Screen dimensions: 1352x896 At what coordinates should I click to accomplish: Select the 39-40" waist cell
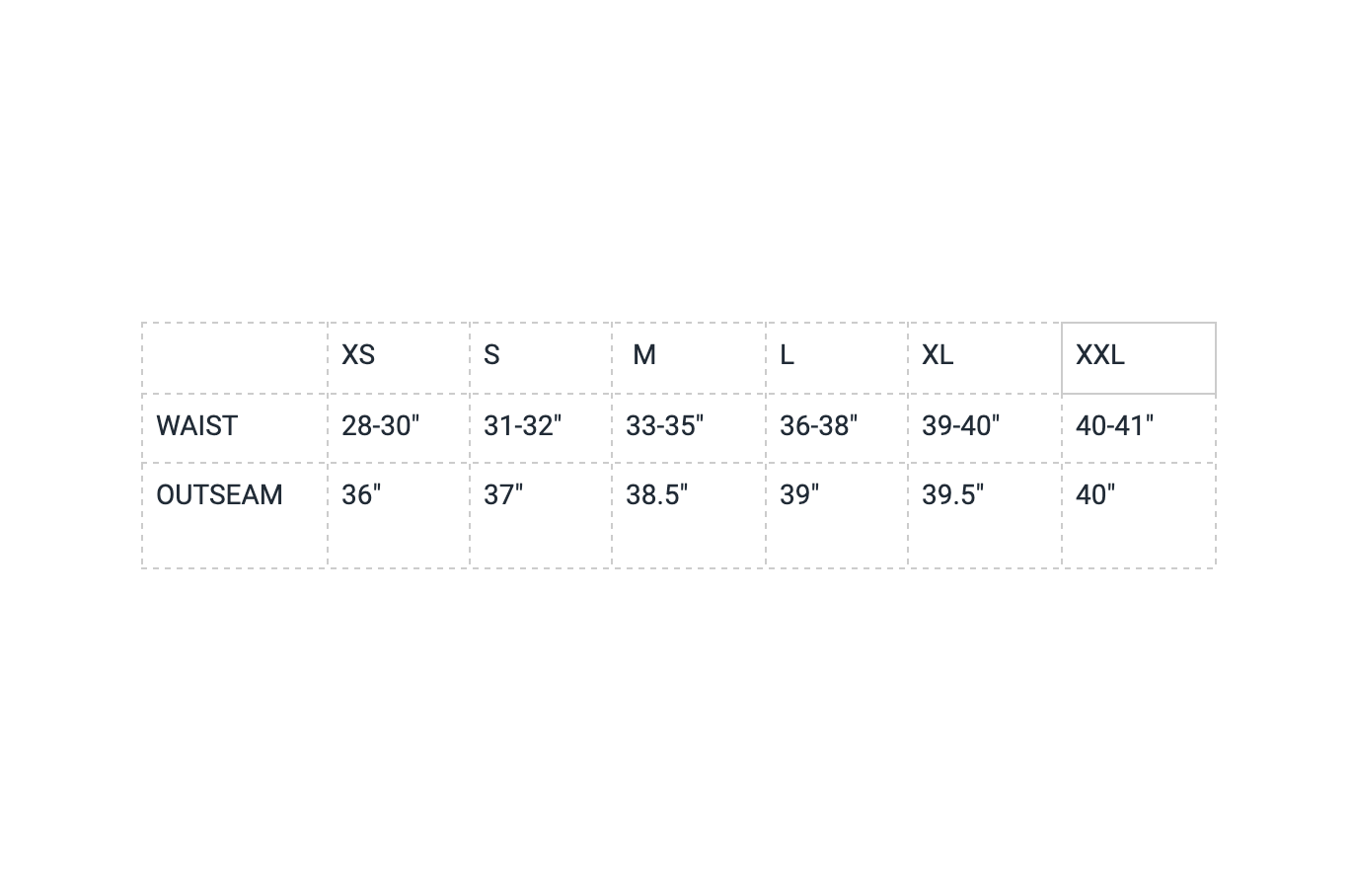click(x=985, y=428)
